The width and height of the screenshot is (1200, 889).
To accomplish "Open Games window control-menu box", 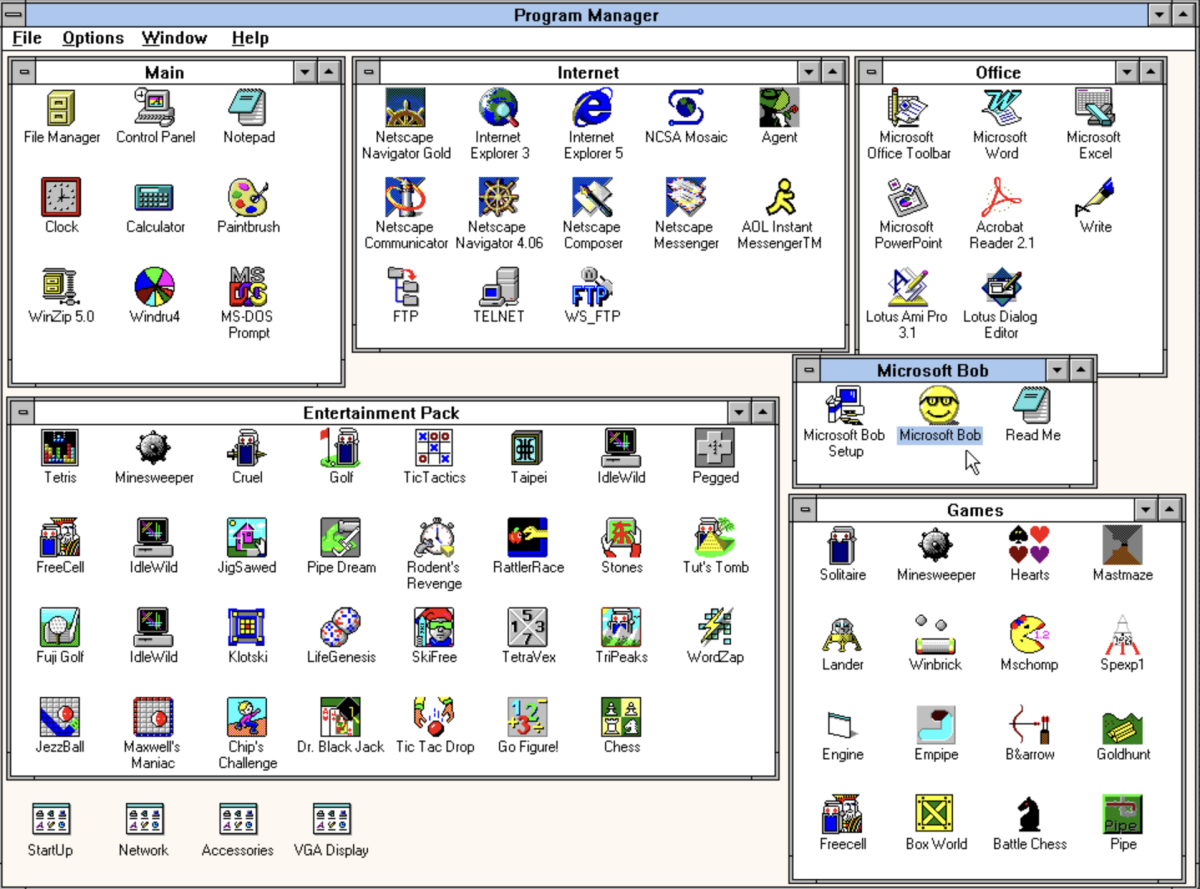I will click(x=805, y=510).
